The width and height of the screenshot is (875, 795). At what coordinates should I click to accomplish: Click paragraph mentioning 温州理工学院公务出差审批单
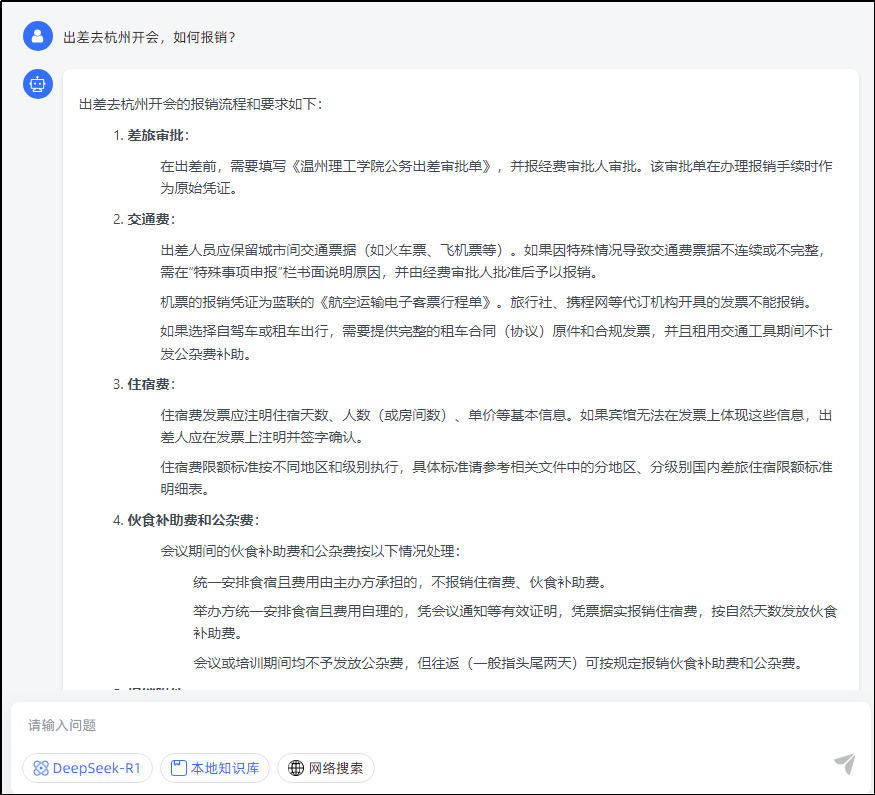click(496, 177)
